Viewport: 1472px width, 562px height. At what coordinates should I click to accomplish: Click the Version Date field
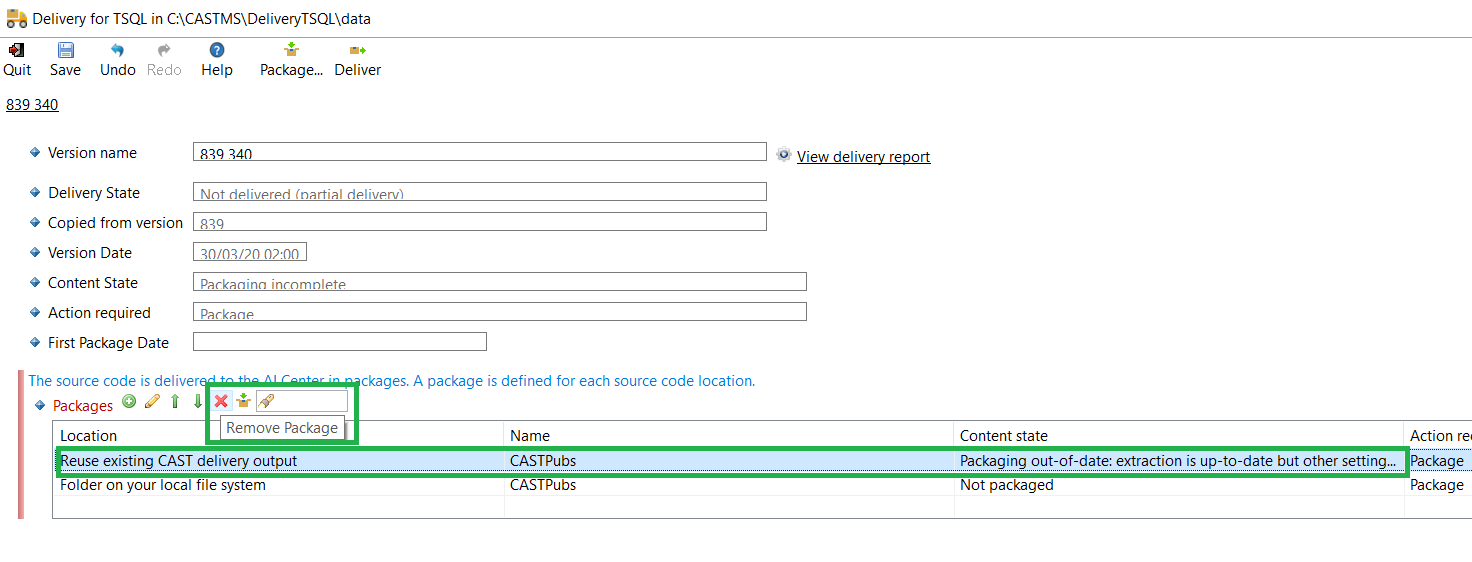click(x=249, y=252)
